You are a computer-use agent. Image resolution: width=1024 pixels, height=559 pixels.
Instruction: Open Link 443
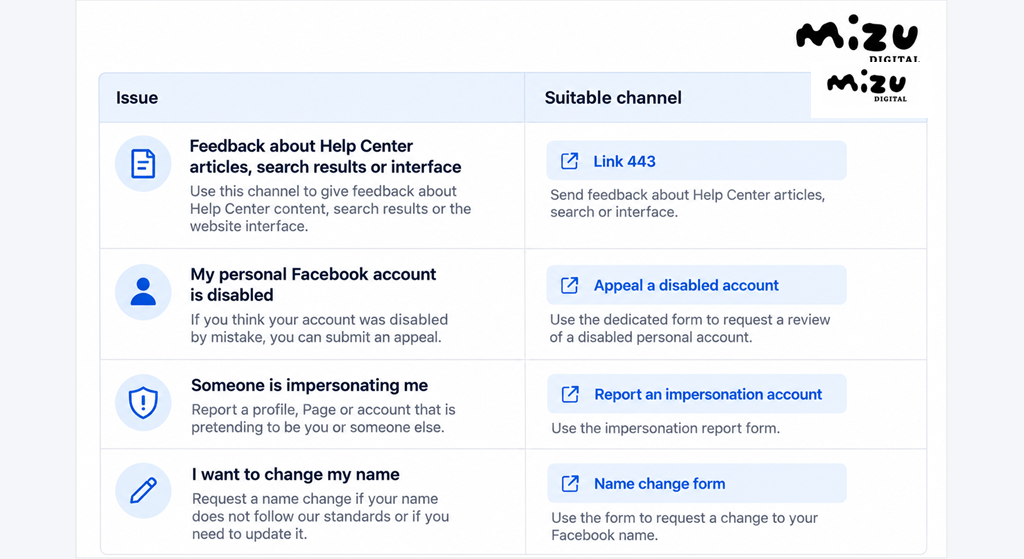tap(696, 161)
